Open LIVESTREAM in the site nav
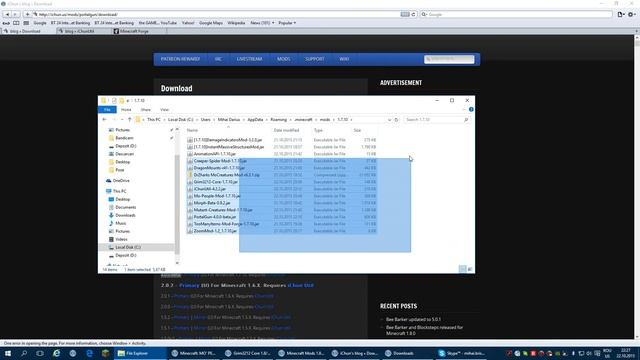This screenshot has width=640, height=360. click(x=249, y=59)
